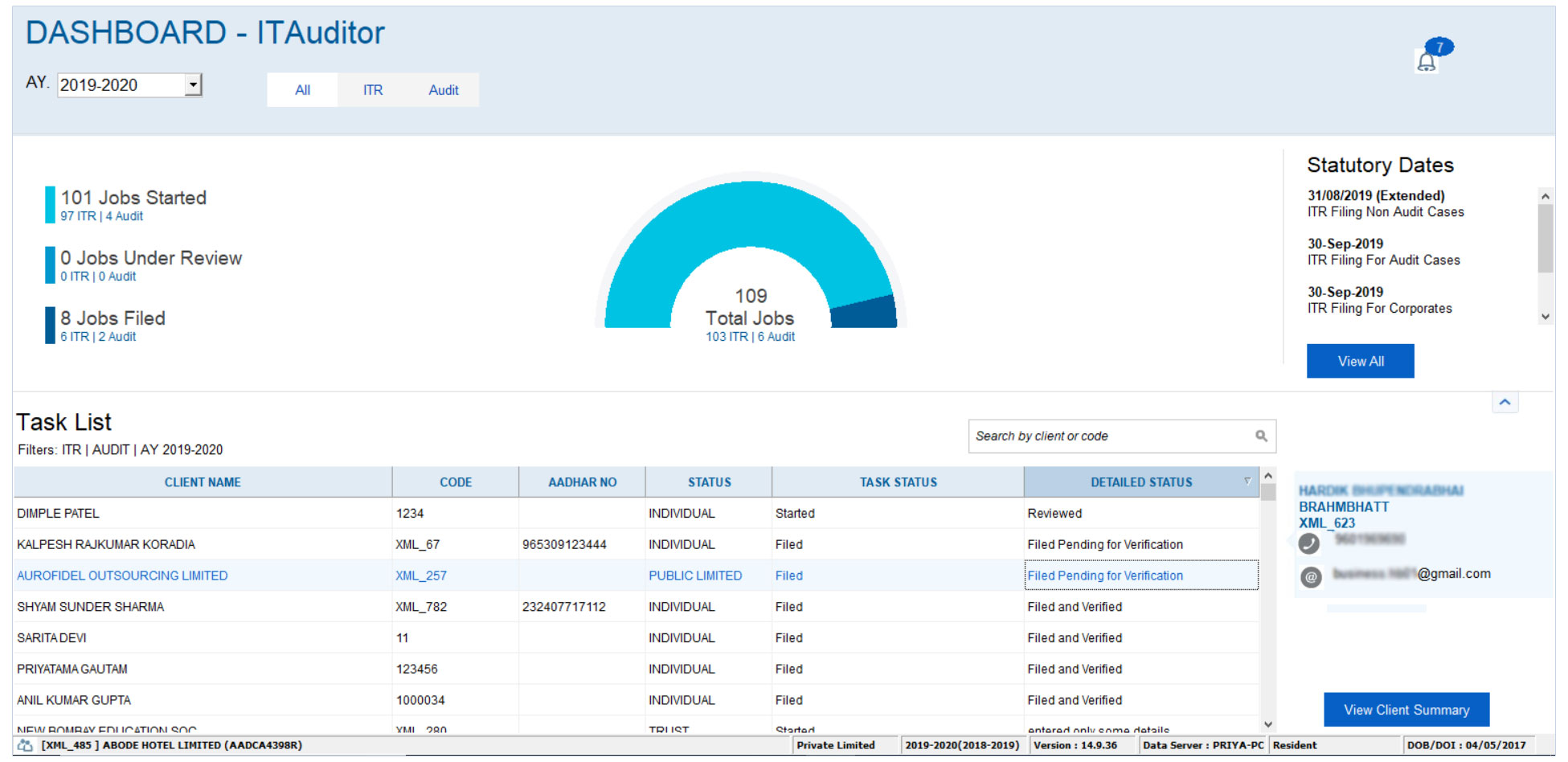Sort by Client Name column header
The image size is (1568, 762).
point(203,482)
